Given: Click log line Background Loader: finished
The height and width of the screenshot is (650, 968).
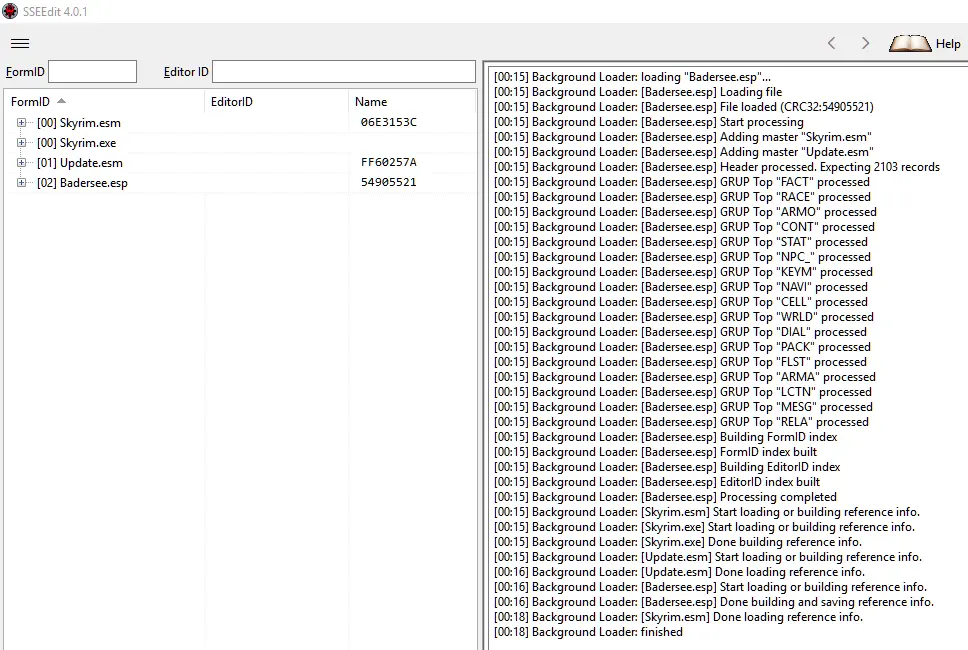Looking at the screenshot, I should tap(588, 632).
